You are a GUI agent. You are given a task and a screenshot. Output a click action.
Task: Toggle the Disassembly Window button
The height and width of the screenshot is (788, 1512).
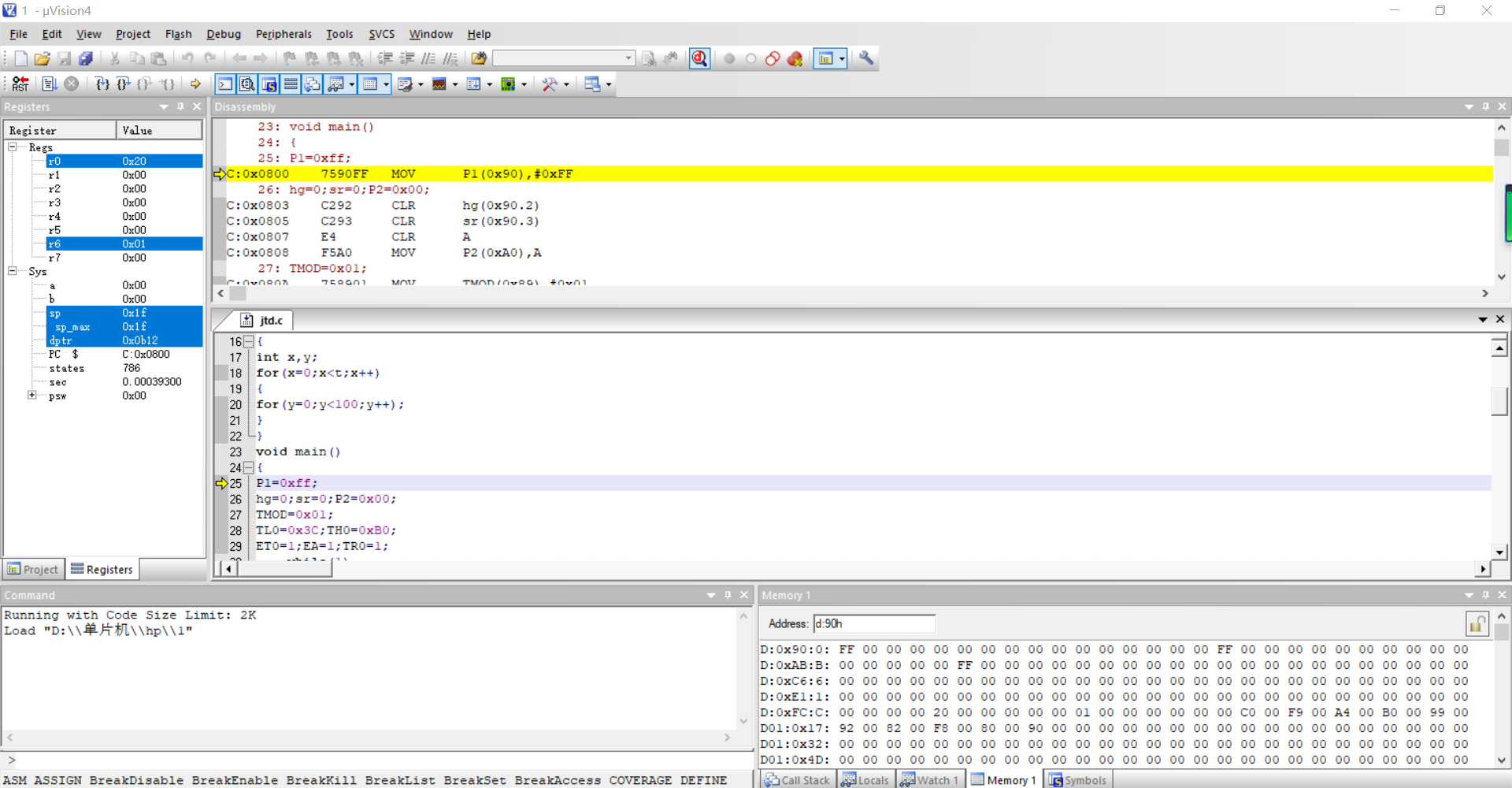tap(247, 84)
